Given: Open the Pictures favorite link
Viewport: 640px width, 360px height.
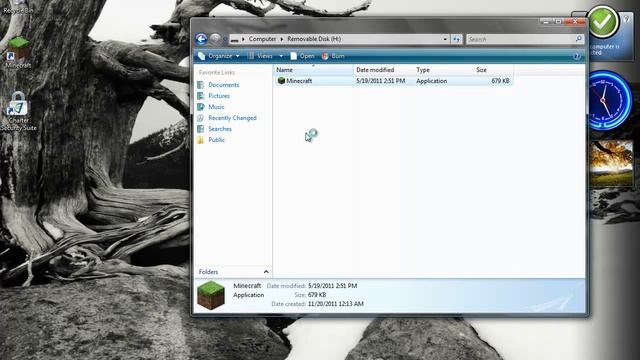Looking at the screenshot, I should [219, 96].
